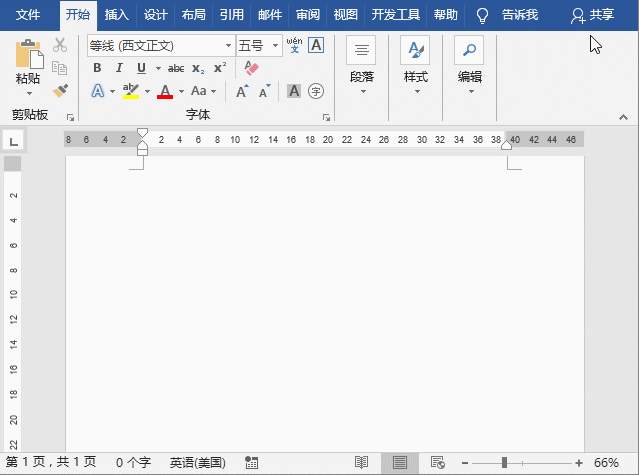
Task: Apply superscript formatting
Action: 220,68
